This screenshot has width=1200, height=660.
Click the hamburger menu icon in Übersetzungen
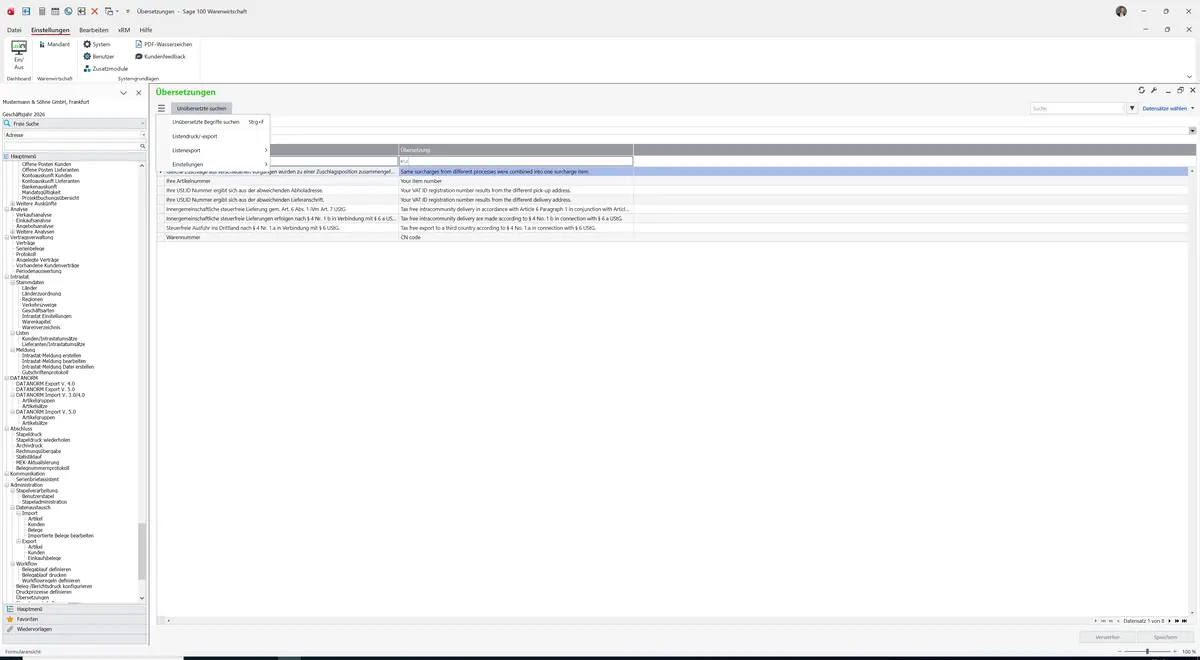pyautogui.click(x=161, y=108)
